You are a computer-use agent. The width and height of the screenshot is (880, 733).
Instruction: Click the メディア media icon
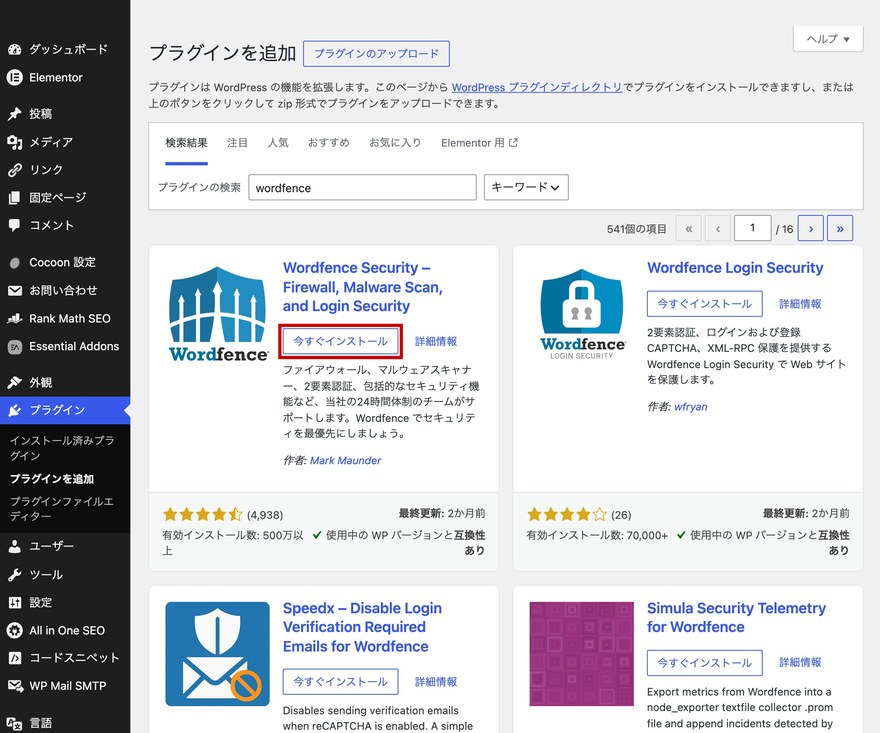[x=15, y=142]
